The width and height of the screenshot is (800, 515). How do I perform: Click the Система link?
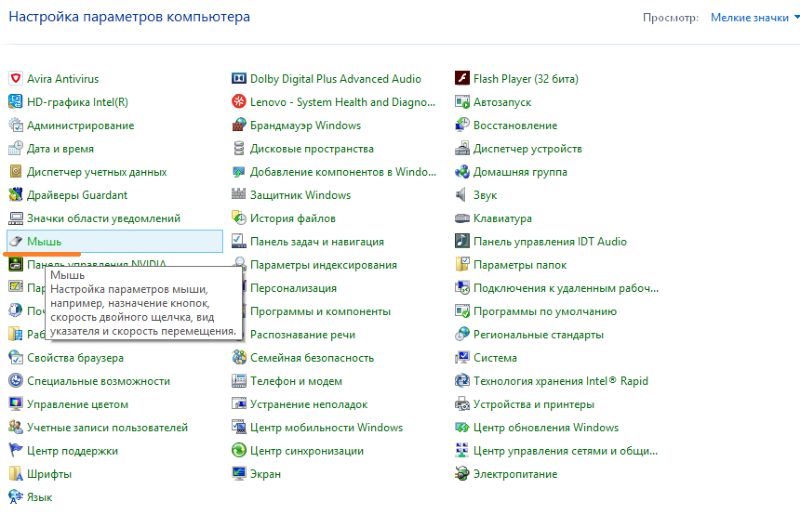[x=495, y=358]
